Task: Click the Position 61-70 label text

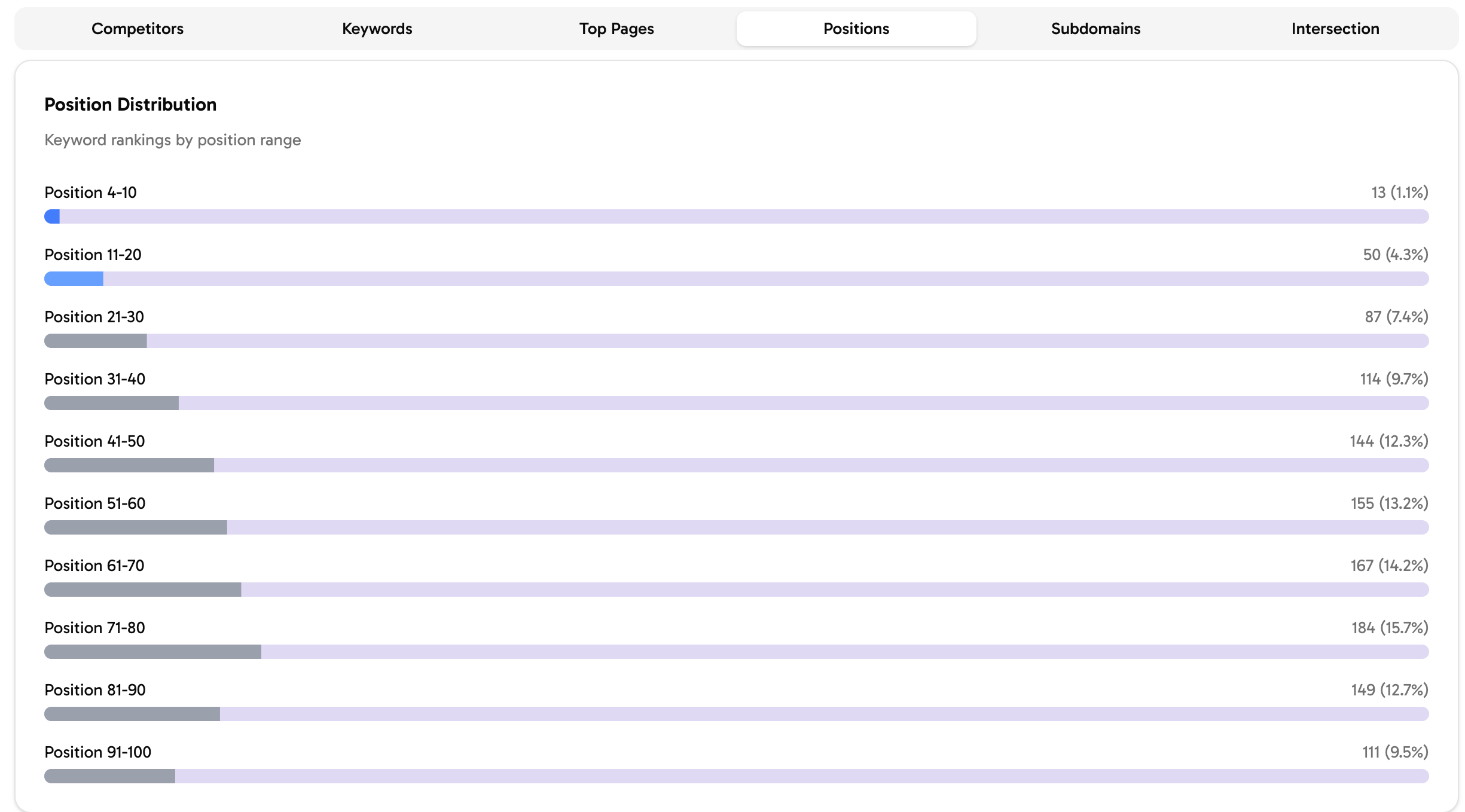Action: coord(94,566)
